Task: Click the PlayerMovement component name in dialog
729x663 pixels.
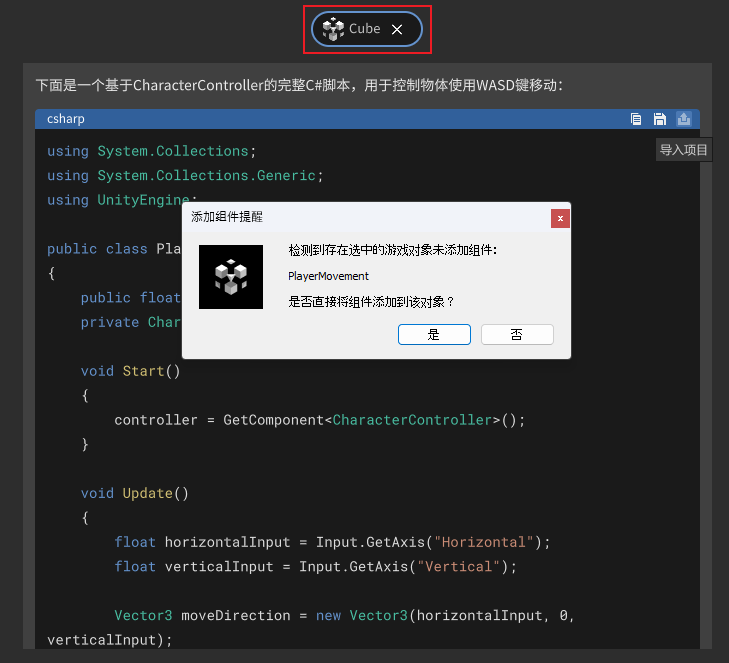Action: [x=328, y=276]
